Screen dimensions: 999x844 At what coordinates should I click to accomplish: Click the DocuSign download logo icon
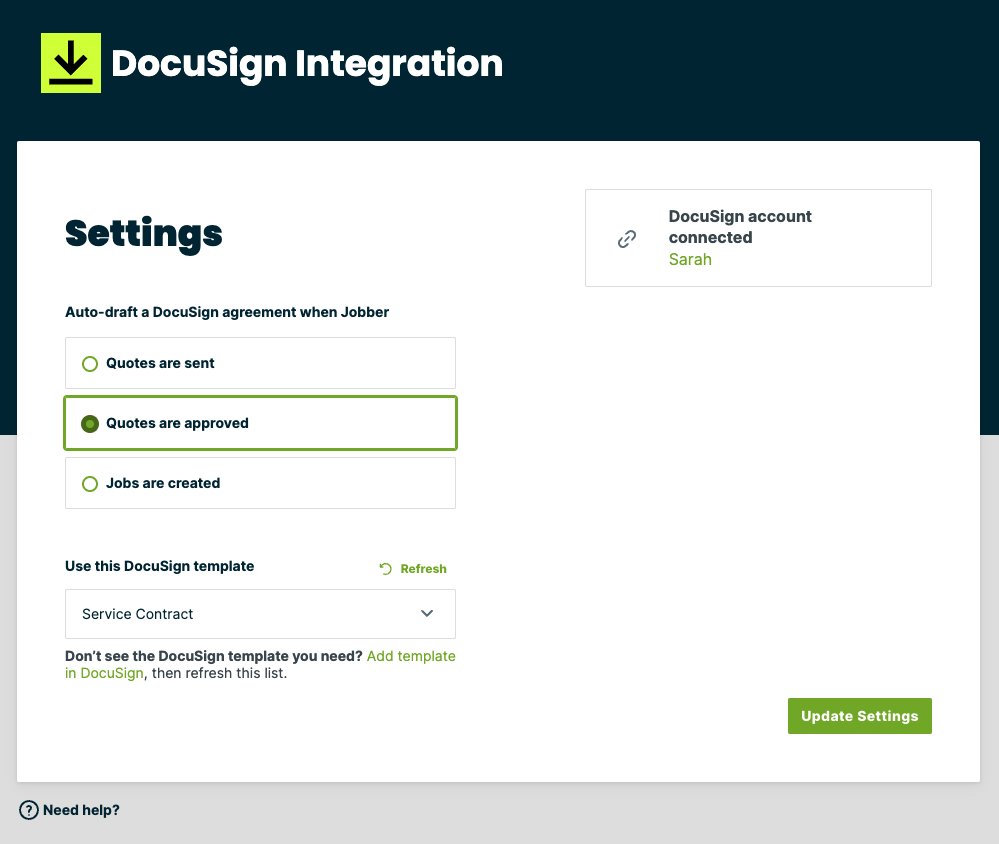(71, 63)
